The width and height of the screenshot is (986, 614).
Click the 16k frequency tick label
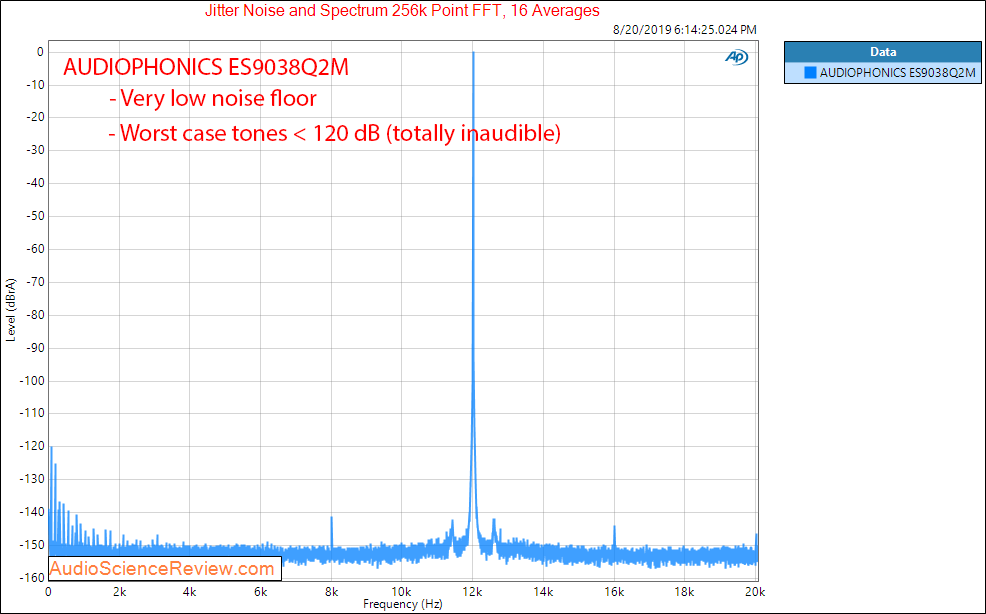[614, 592]
